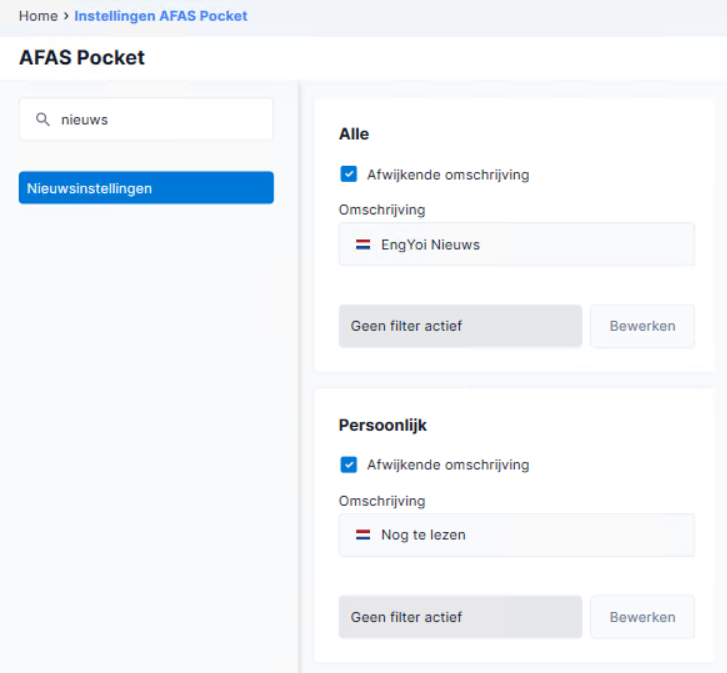Uncheck Afwijkende omschrijving checkbox under Persoonlijk
Image resolution: width=727 pixels, height=673 pixels.
coord(349,464)
